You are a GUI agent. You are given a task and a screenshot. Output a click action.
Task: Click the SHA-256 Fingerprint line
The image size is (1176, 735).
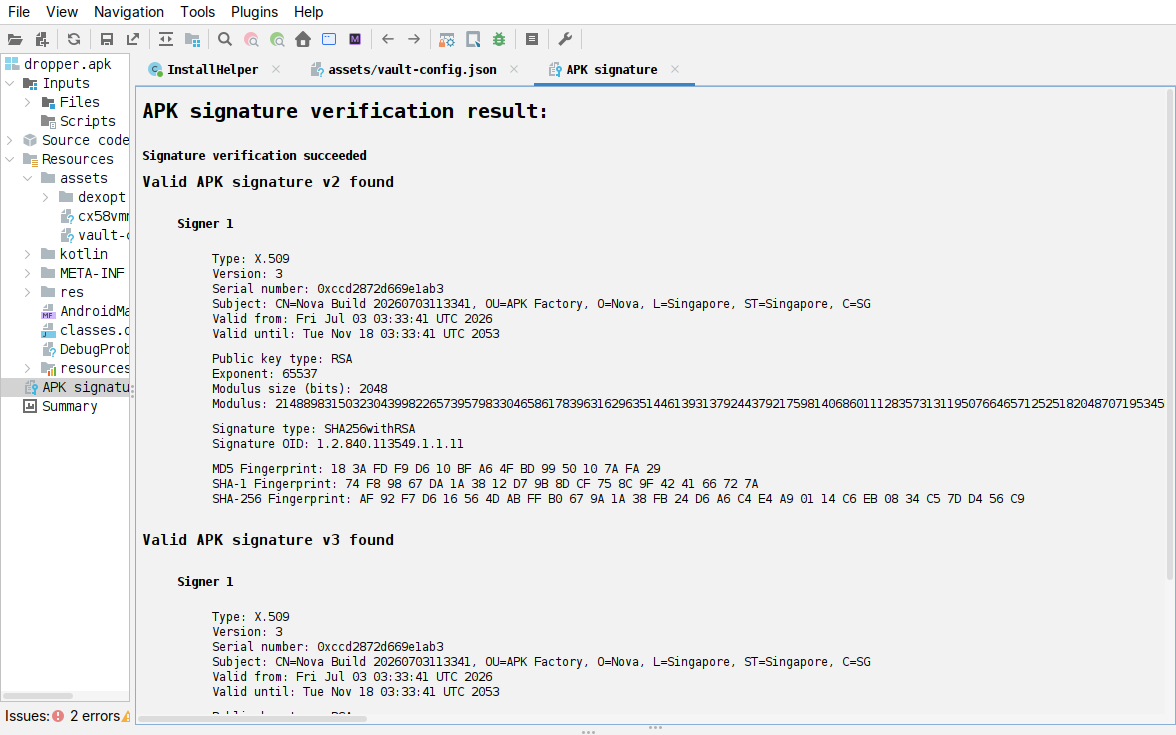coord(618,499)
